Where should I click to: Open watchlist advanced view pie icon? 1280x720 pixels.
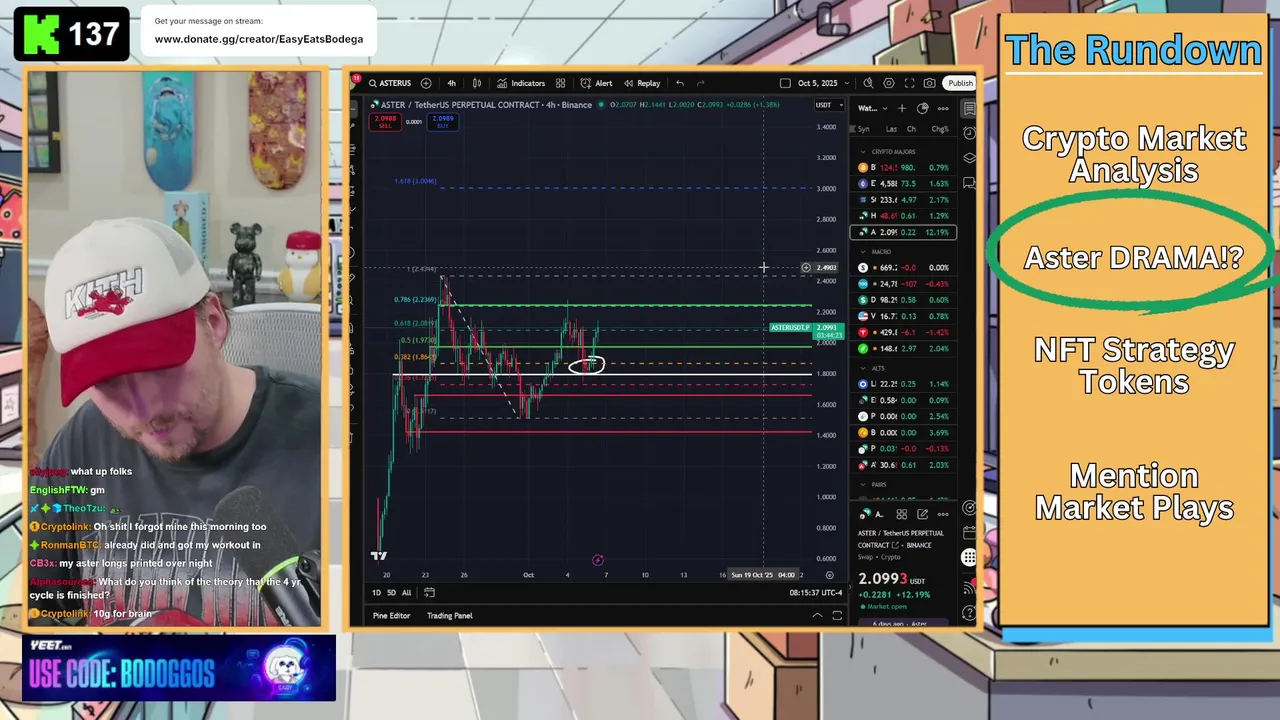[x=923, y=108]
